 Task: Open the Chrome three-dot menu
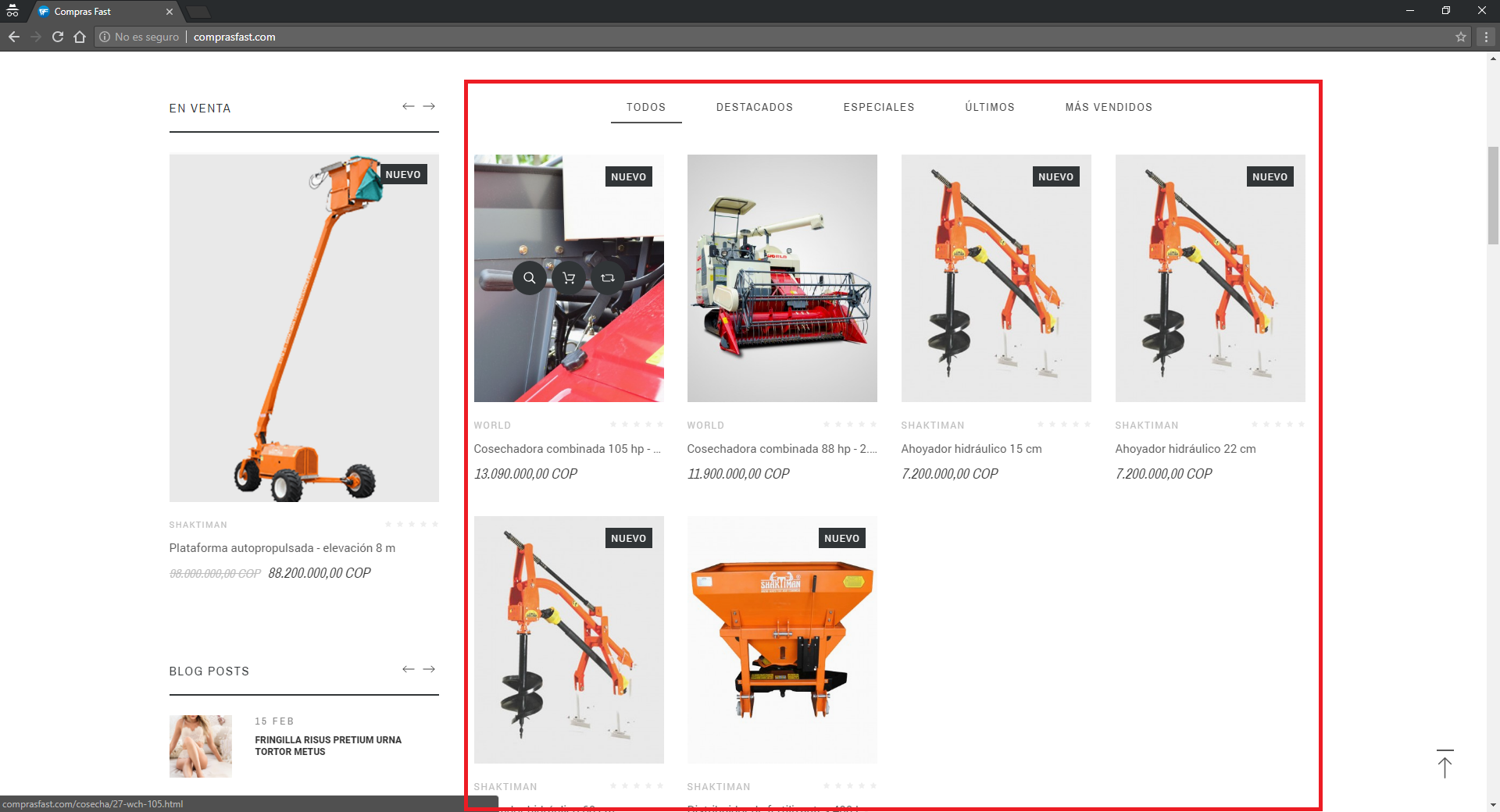(1486, 37)
